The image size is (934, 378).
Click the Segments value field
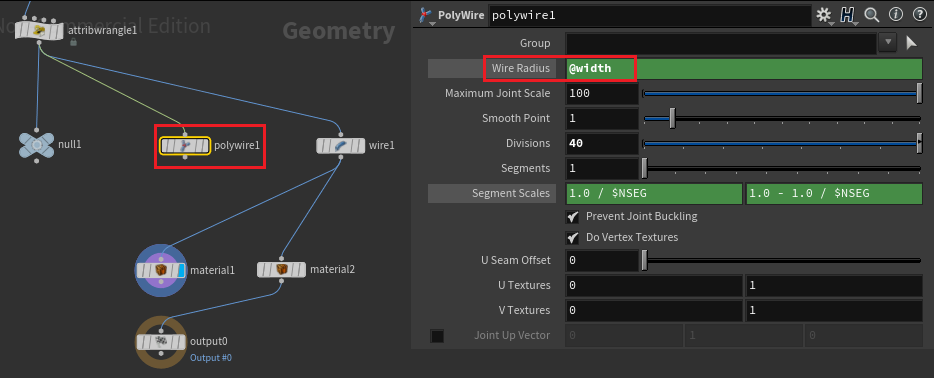[x=602, y=168]
